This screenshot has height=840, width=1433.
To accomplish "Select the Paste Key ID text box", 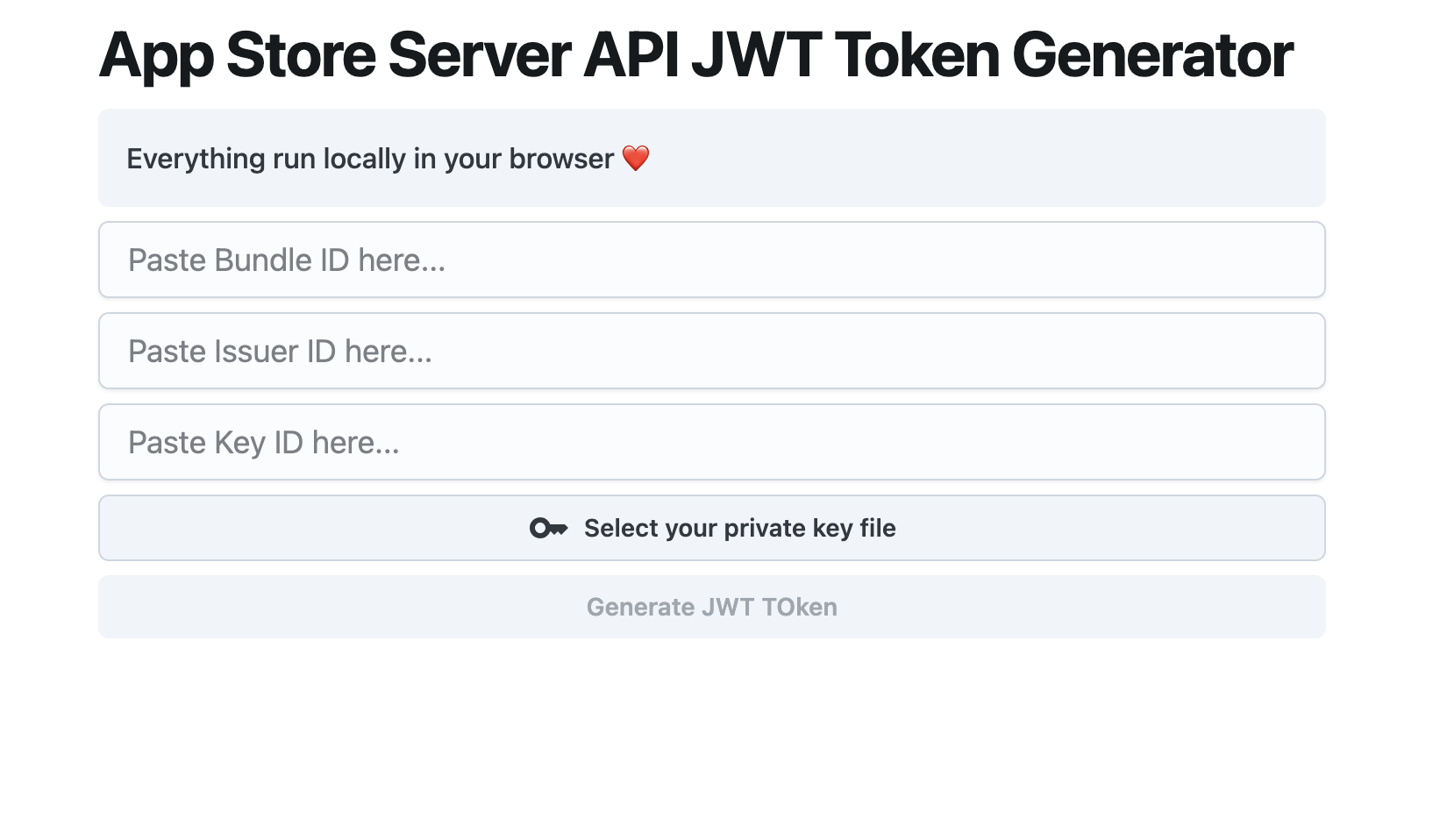I will click(x=711, y=442).
